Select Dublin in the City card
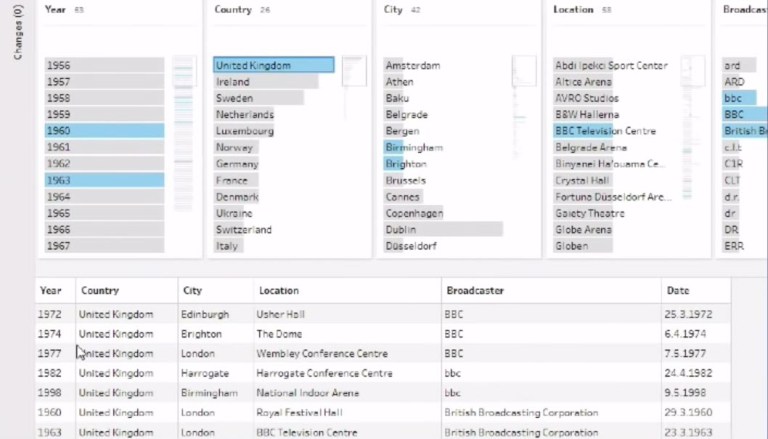This screenshot has width=768, height=439. (x=443, y=229)
